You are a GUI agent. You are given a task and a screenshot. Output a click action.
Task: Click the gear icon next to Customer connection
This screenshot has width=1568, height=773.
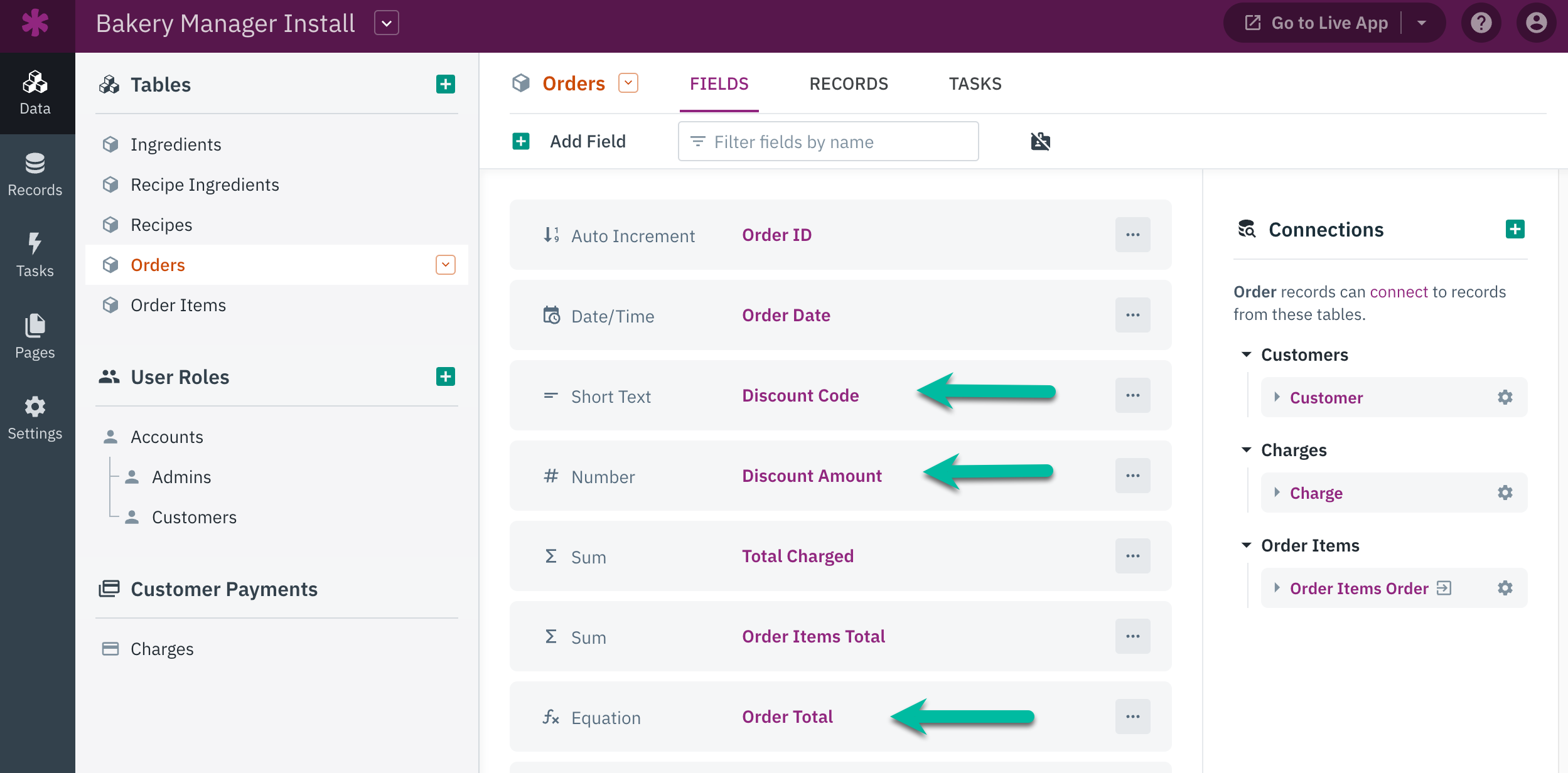[1505, 397]
